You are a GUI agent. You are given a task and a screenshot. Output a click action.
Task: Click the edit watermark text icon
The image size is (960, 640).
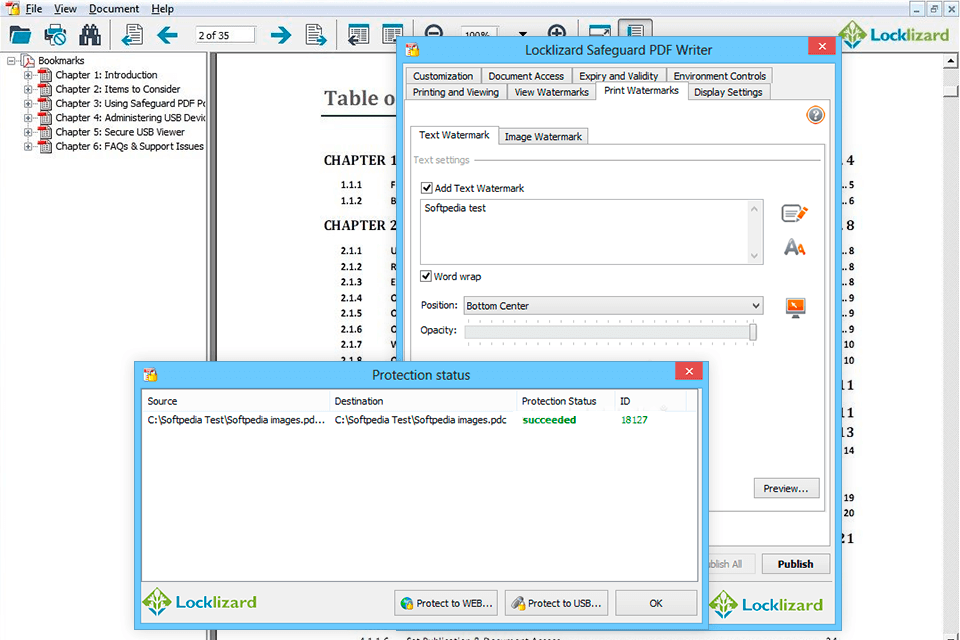(795, 213)
